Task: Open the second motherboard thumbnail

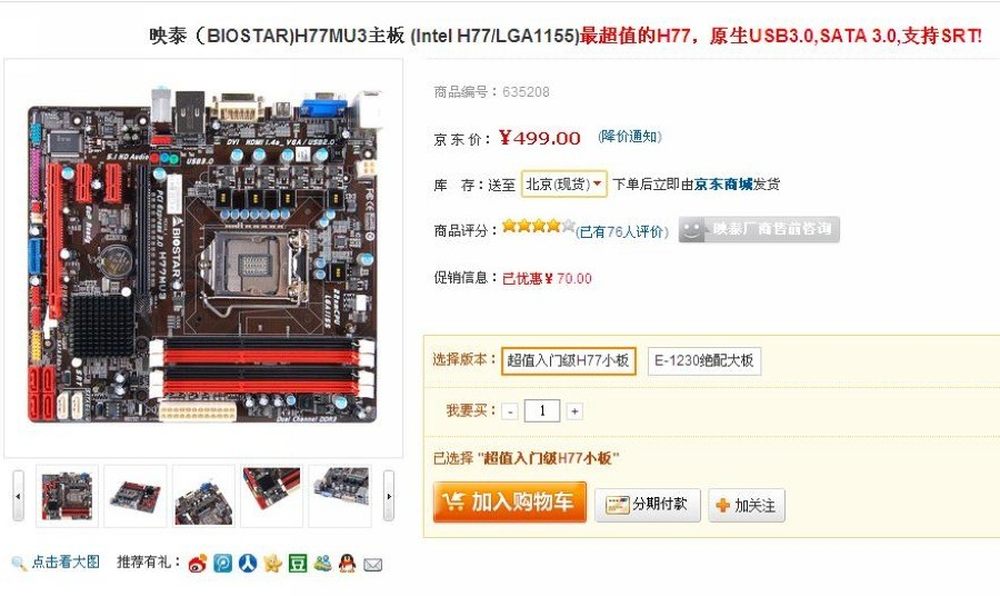Action: pyautogui.click(x=135, y=496)
